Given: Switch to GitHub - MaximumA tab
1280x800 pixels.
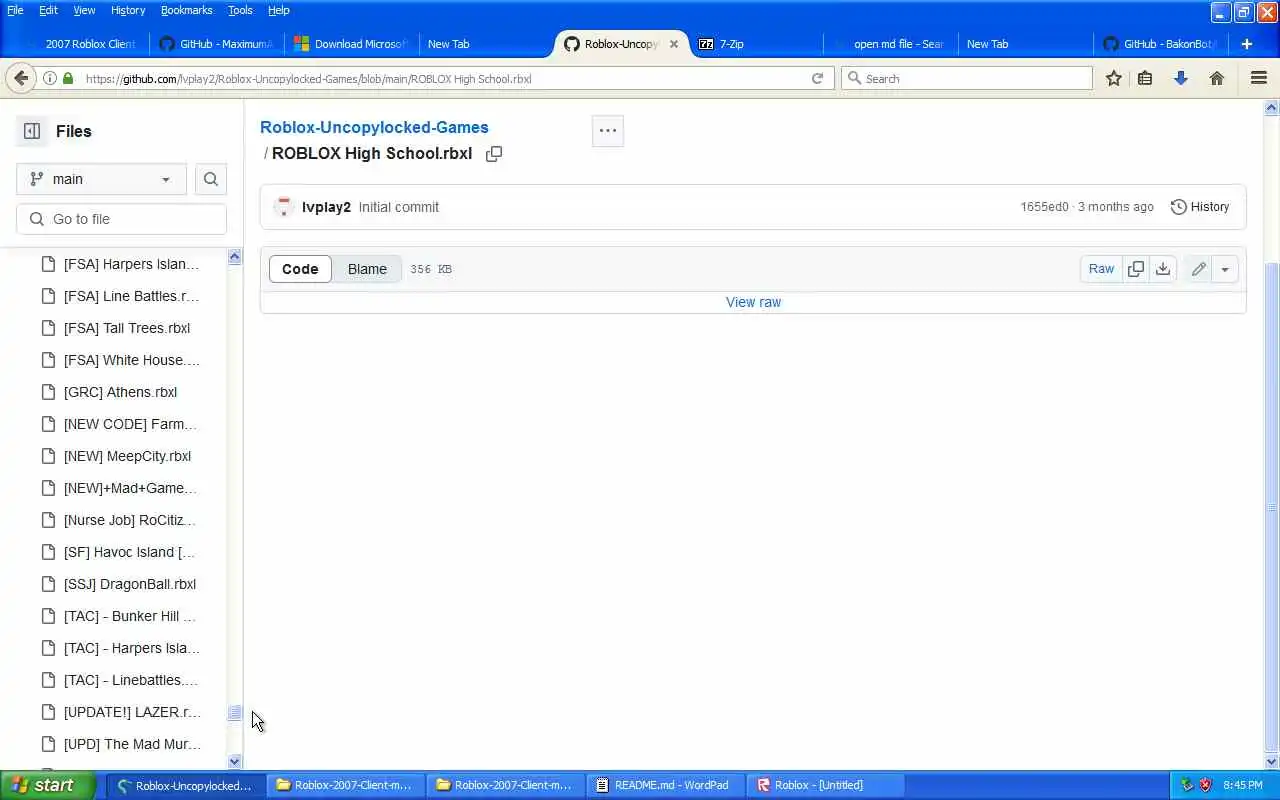Looking at the screenshot, I should pos(217,44).
